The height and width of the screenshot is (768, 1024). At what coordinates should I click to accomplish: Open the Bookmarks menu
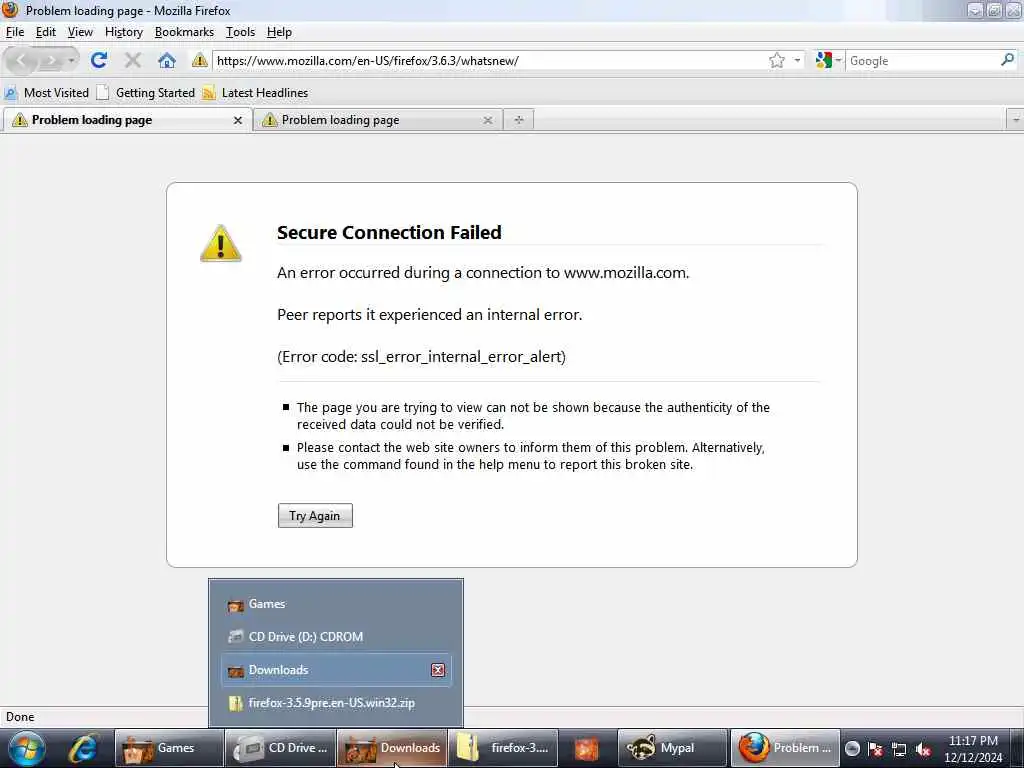coord(184,32)
